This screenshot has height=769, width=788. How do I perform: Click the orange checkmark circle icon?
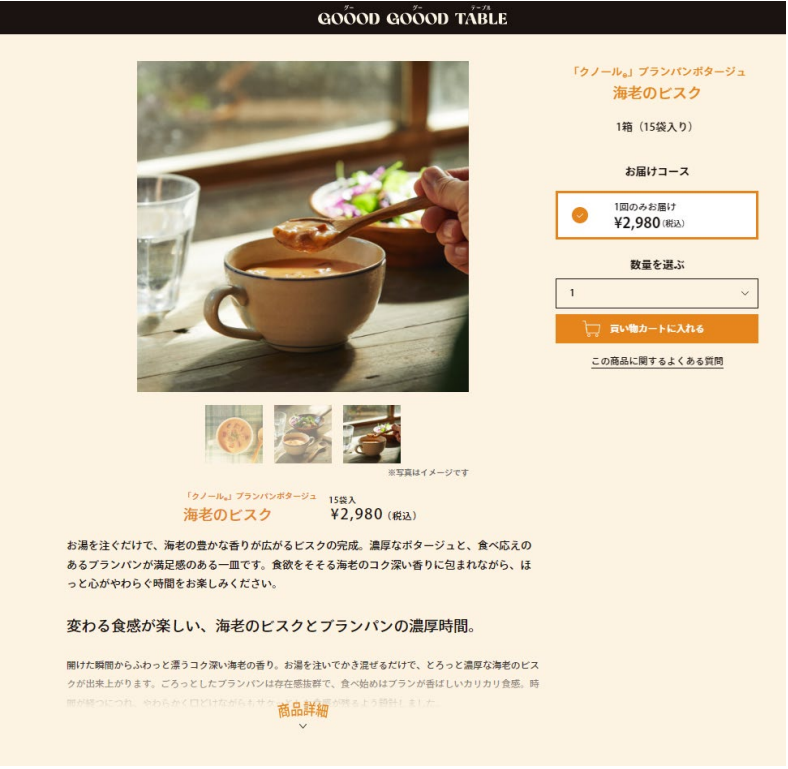580,216
